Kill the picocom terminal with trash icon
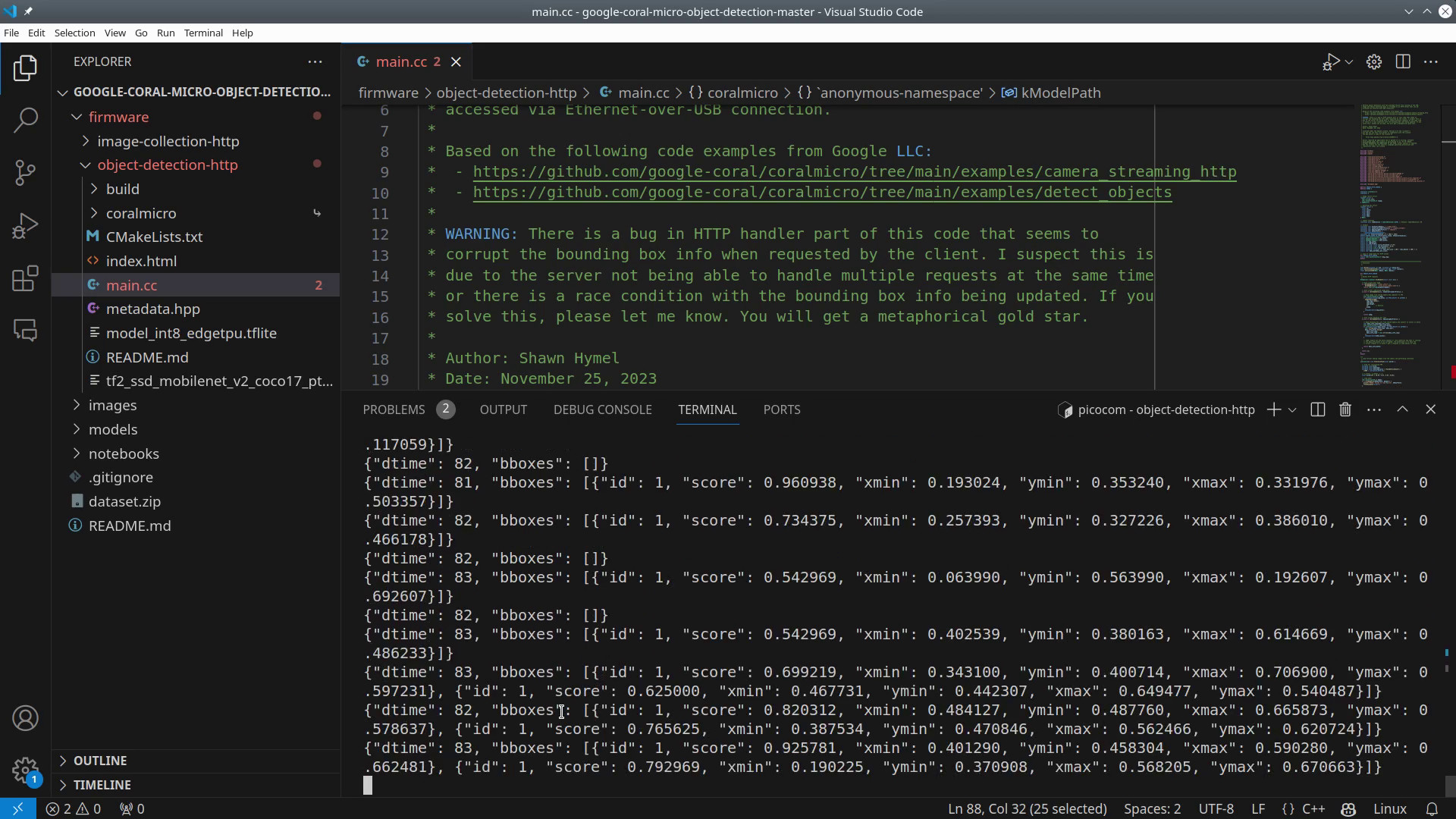Screen dimensions: 1456x819 (1345, 409)
